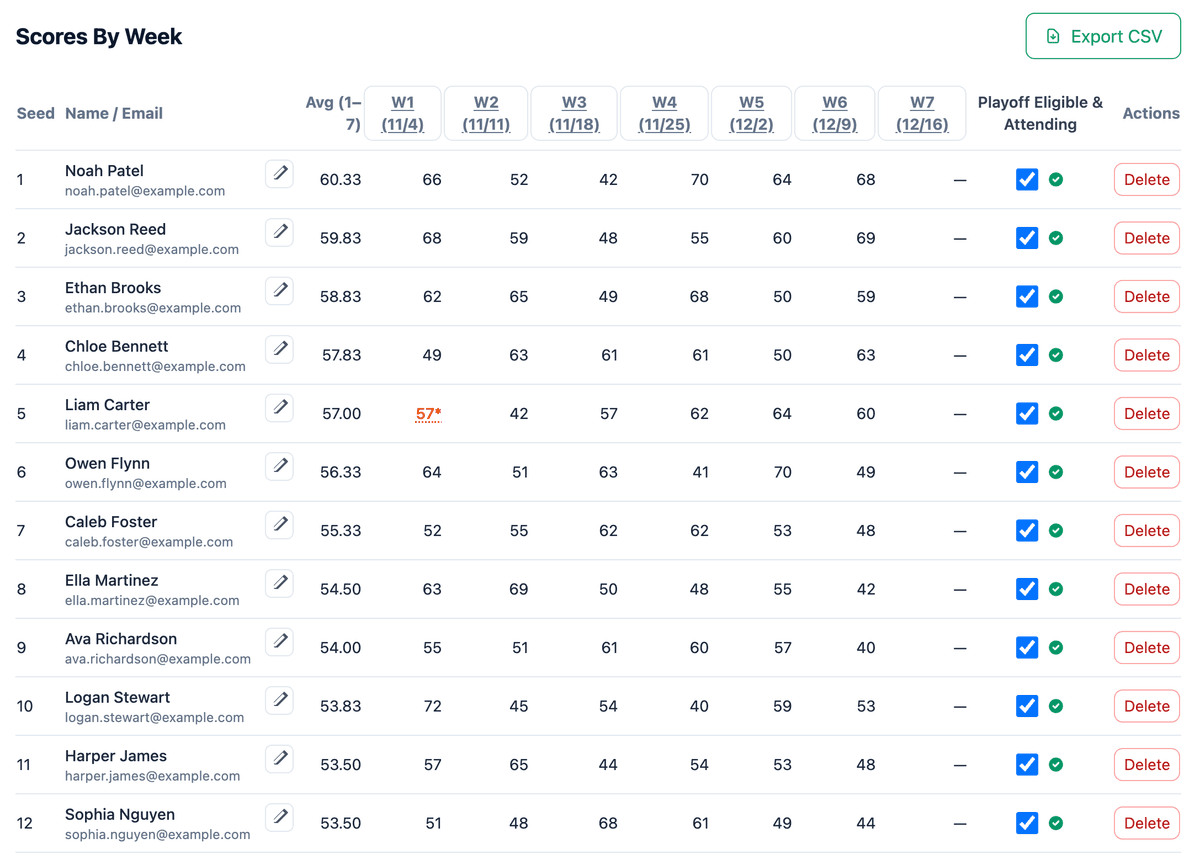Click the green attending check icon for Ethan Brooks
Viewport: 1200px width, 859px height.
(1056, 297)
